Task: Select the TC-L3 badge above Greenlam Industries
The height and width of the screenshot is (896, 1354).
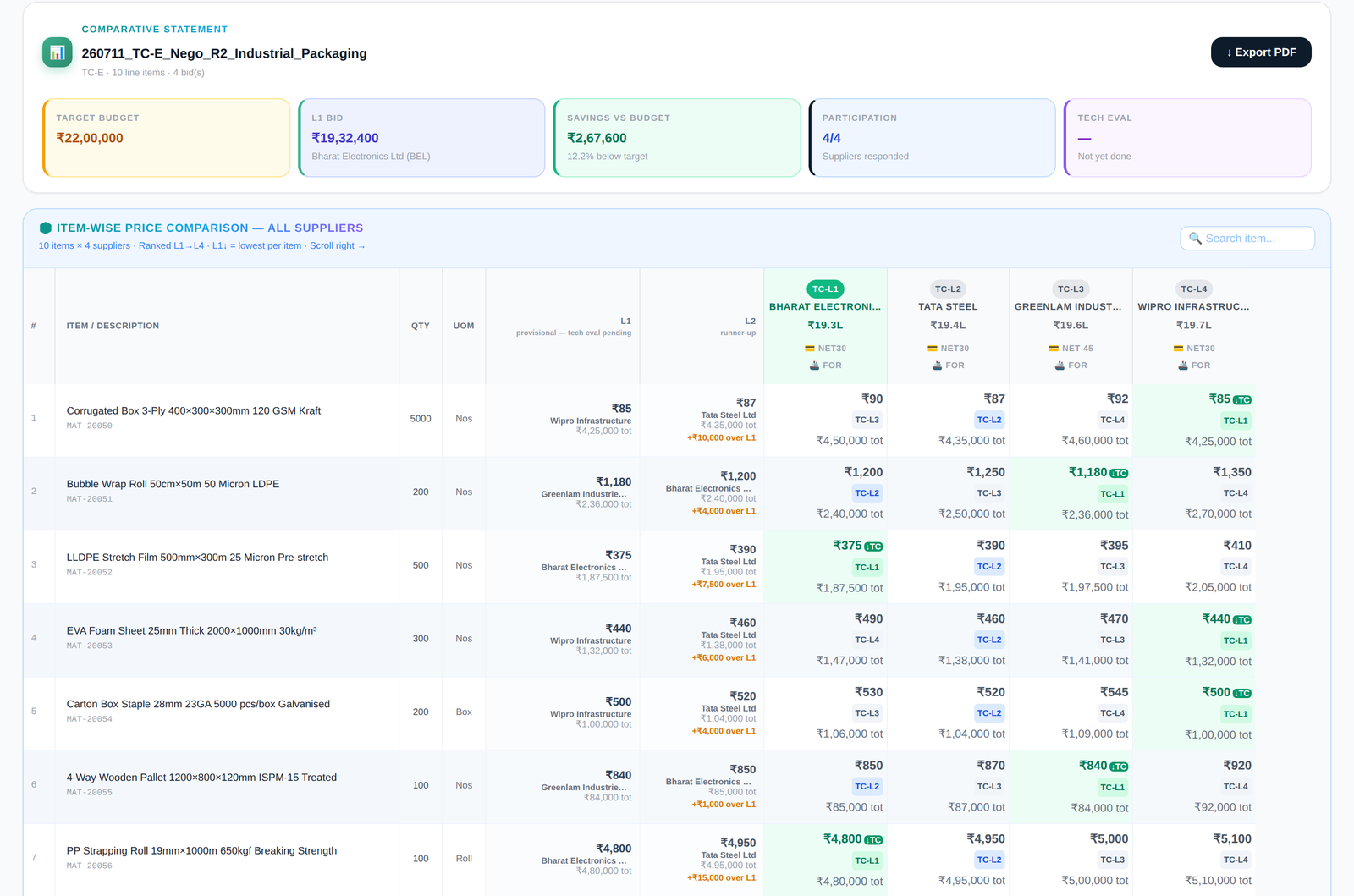Action: click(x=1071, y=289)
